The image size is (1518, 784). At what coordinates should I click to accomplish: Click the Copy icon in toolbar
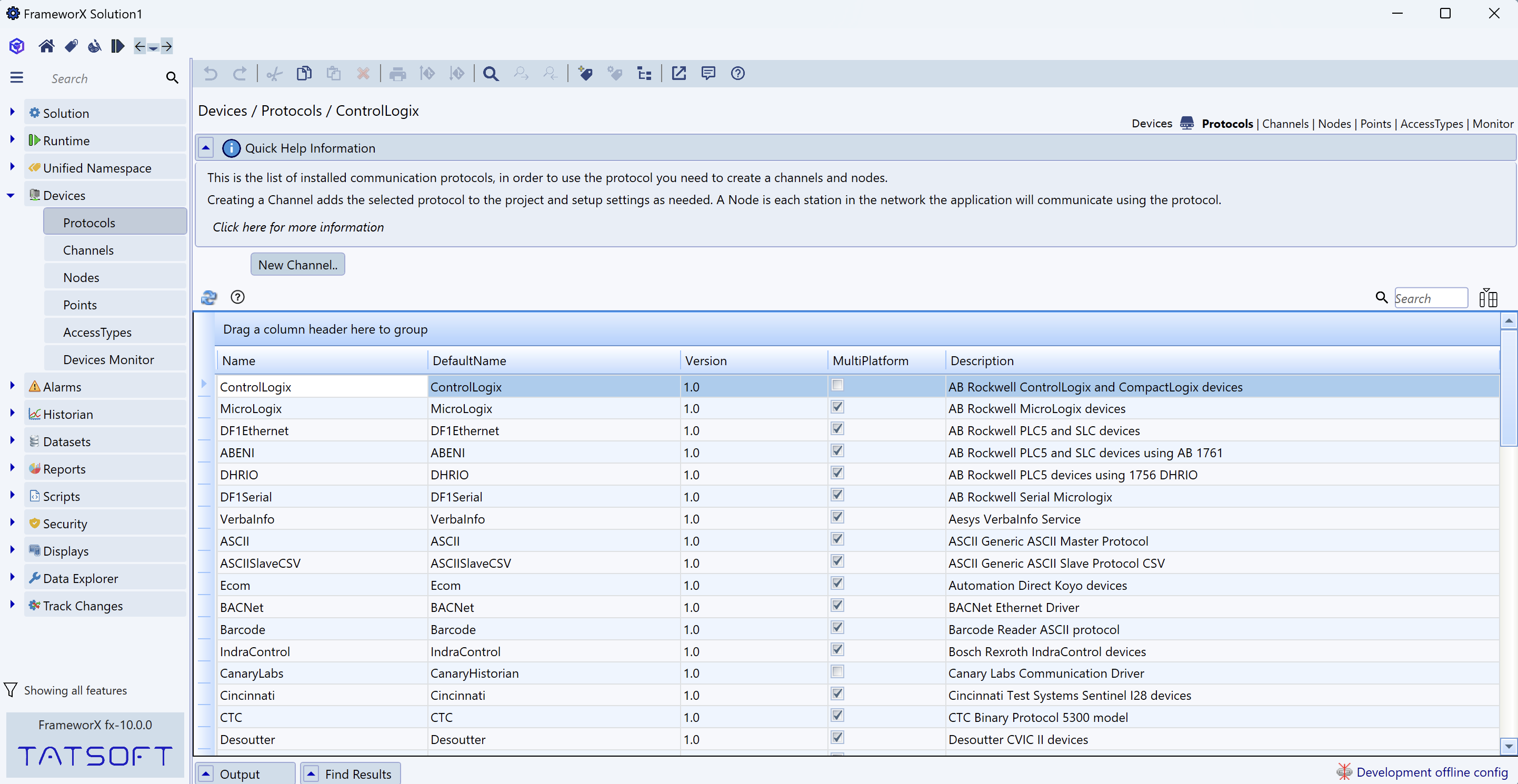[x=304, y=74]
